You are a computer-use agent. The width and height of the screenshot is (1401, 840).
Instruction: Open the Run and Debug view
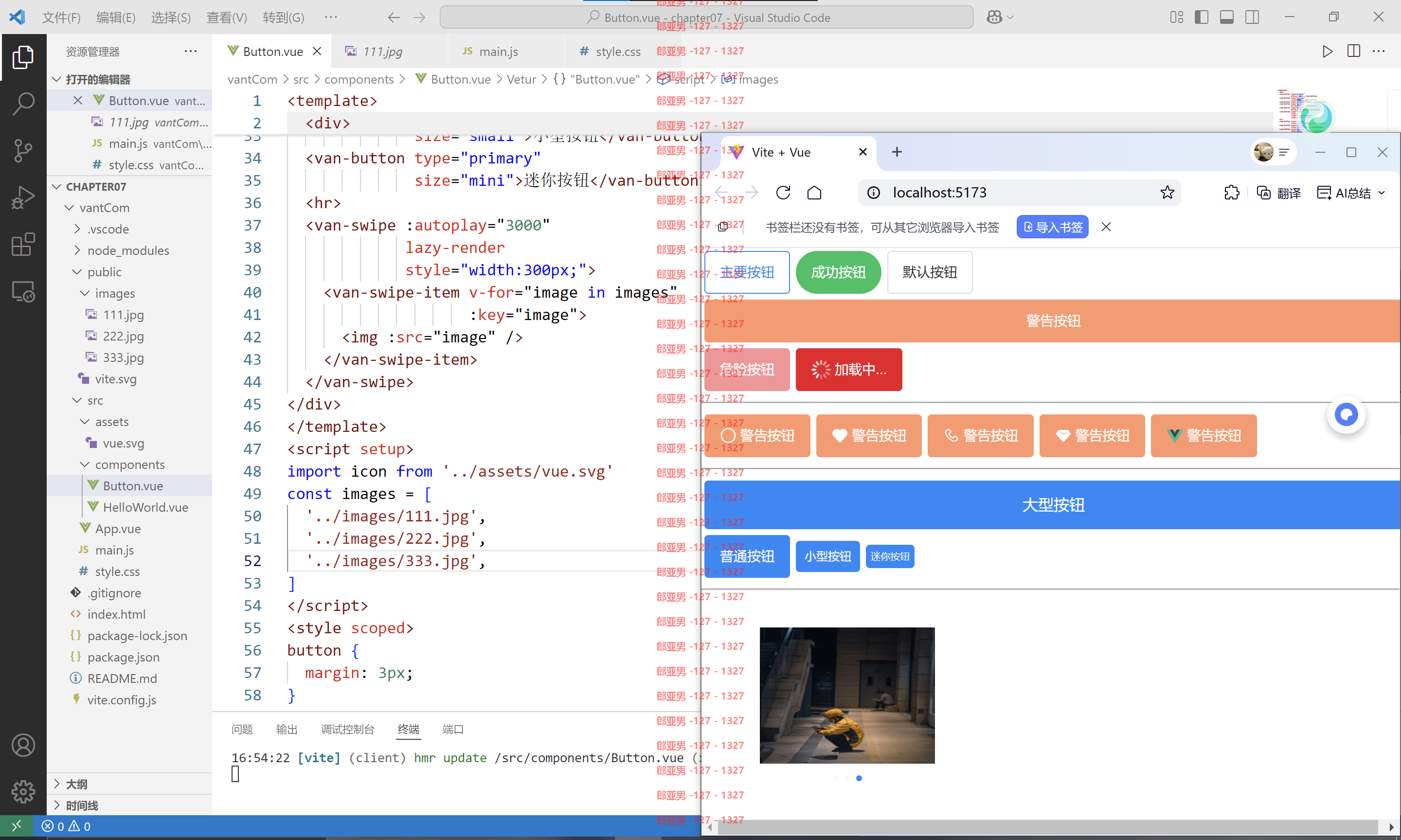pyautogui.click(x=23, y=197)
